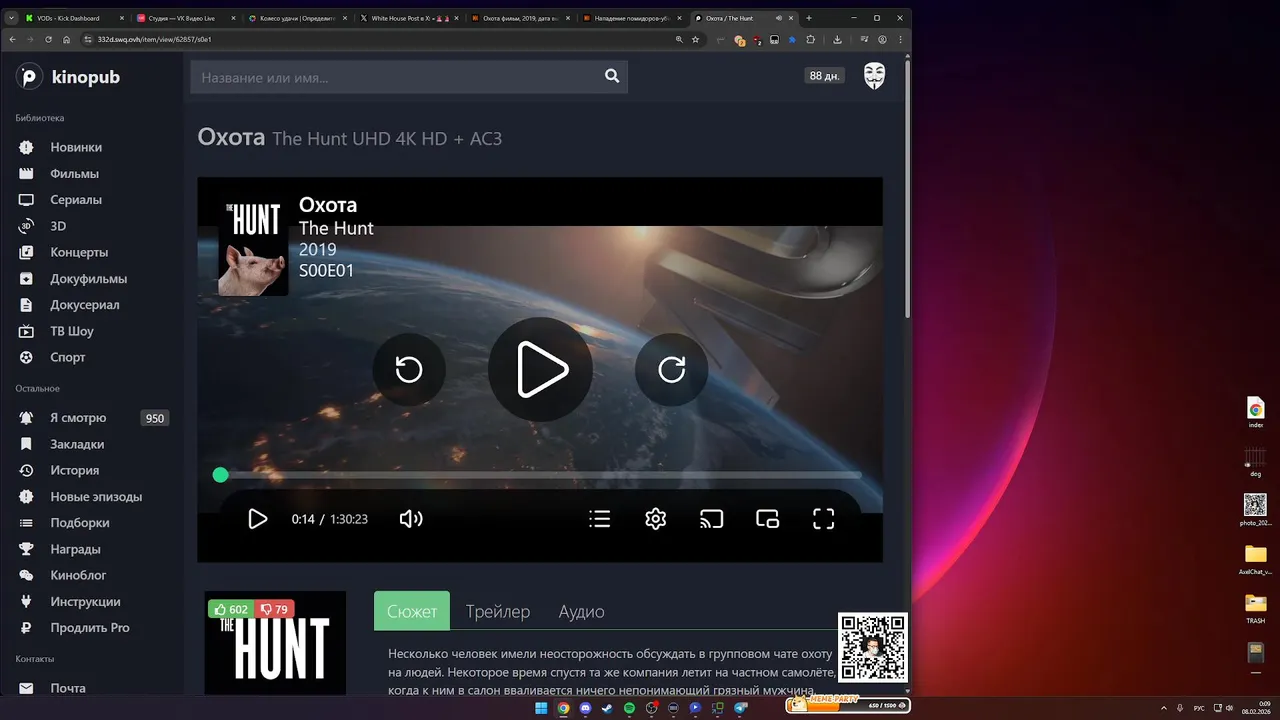The height and width of the screenshot is (720, 1280).
Task: Open Киноблог
Action: point(78,575)
